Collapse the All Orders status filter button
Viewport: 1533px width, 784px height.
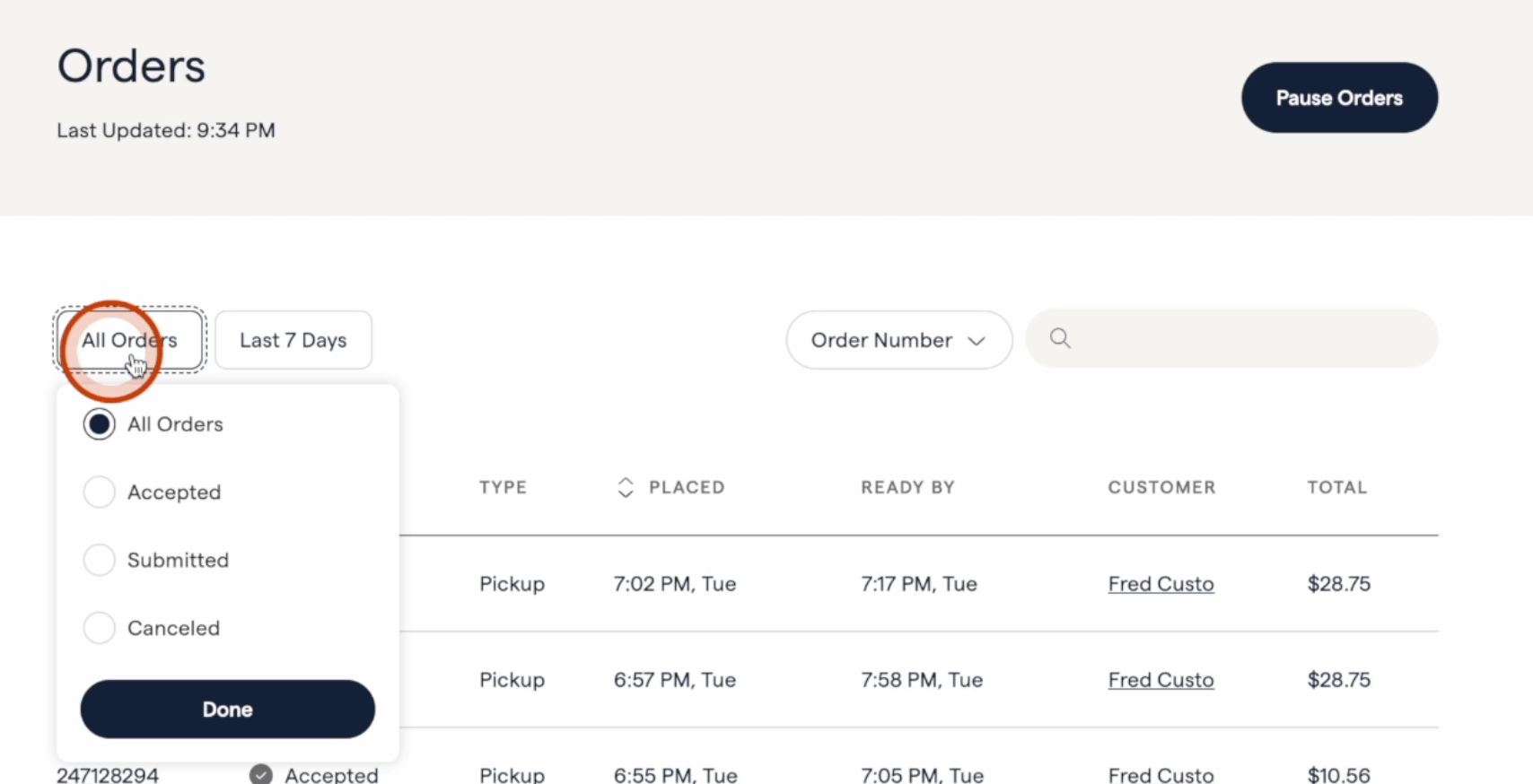coord(130,340)
